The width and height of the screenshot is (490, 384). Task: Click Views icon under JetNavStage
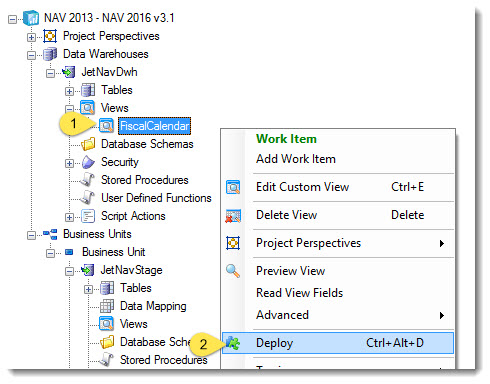pyautogui.click(x=107, y=324)
